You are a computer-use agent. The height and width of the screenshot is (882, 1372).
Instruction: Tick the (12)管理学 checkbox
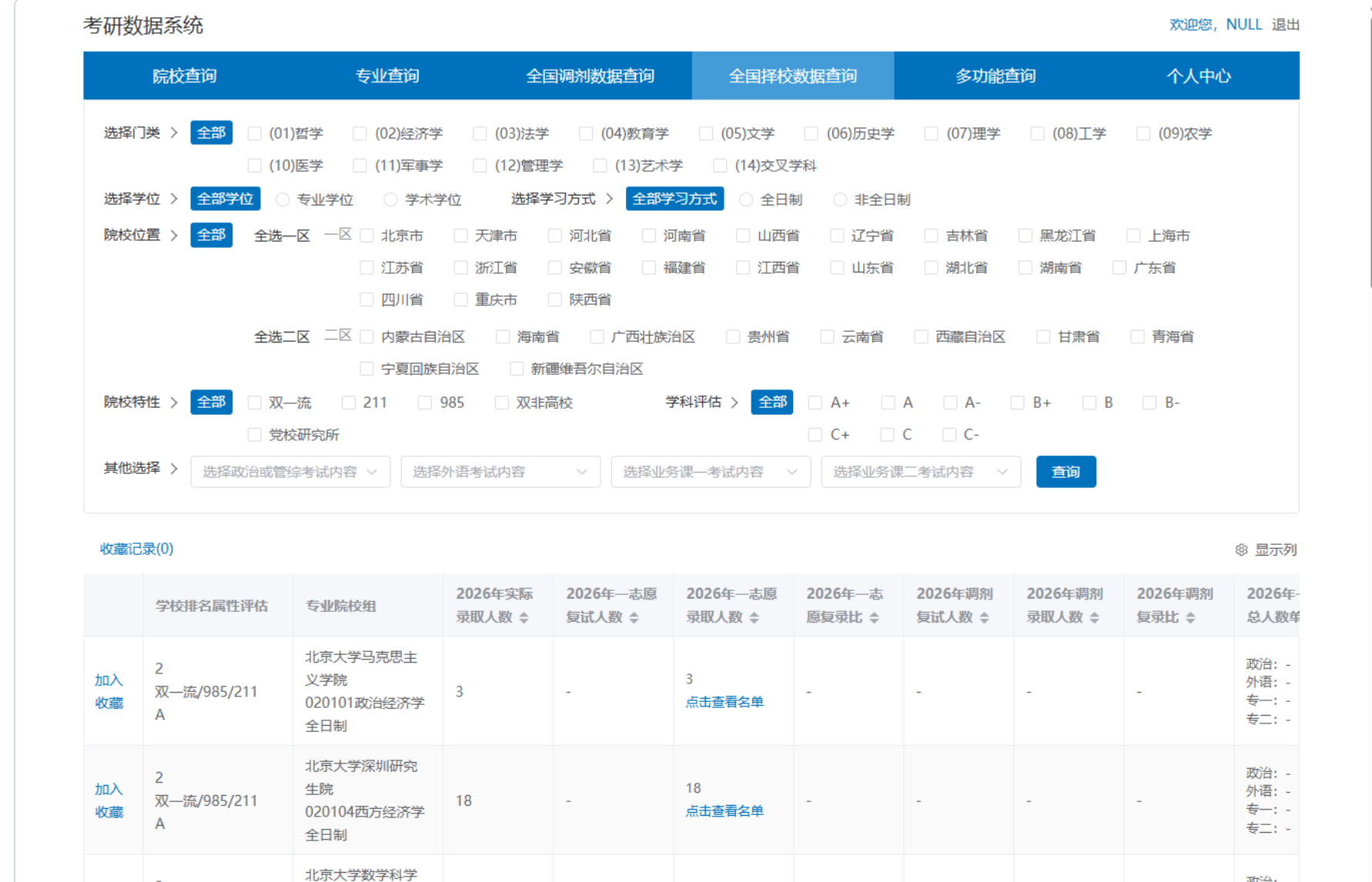(x=480, y=165)
